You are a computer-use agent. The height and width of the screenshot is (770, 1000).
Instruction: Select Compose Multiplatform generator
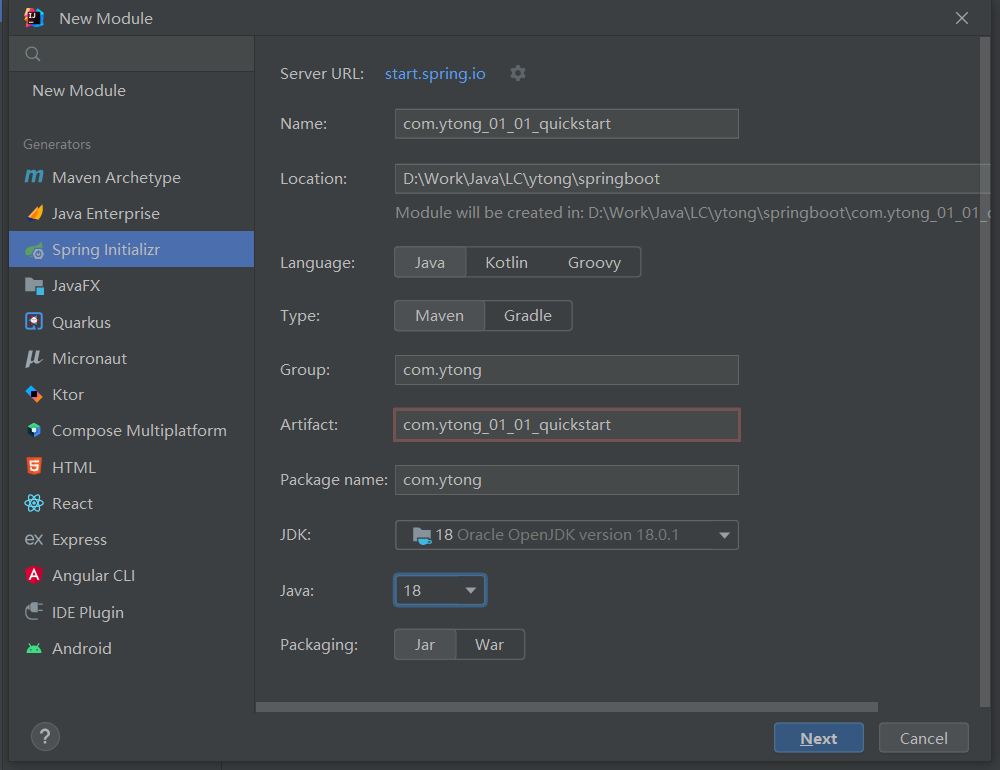click(131, 431)
